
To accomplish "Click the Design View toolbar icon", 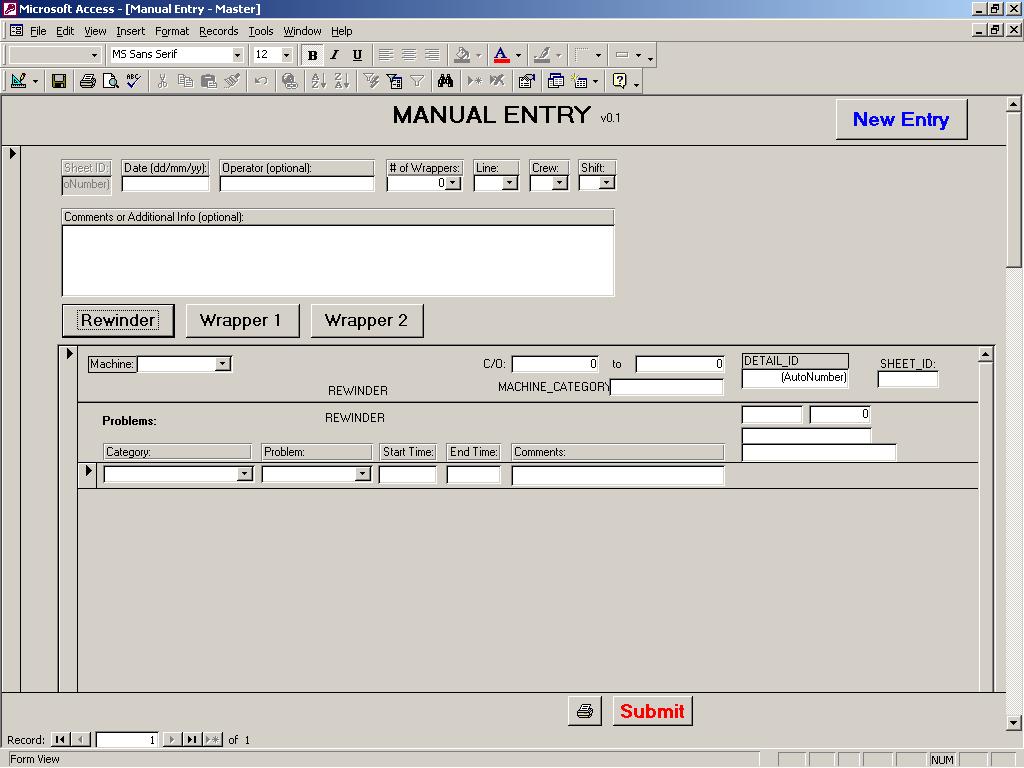I will (x=18, y=81).
